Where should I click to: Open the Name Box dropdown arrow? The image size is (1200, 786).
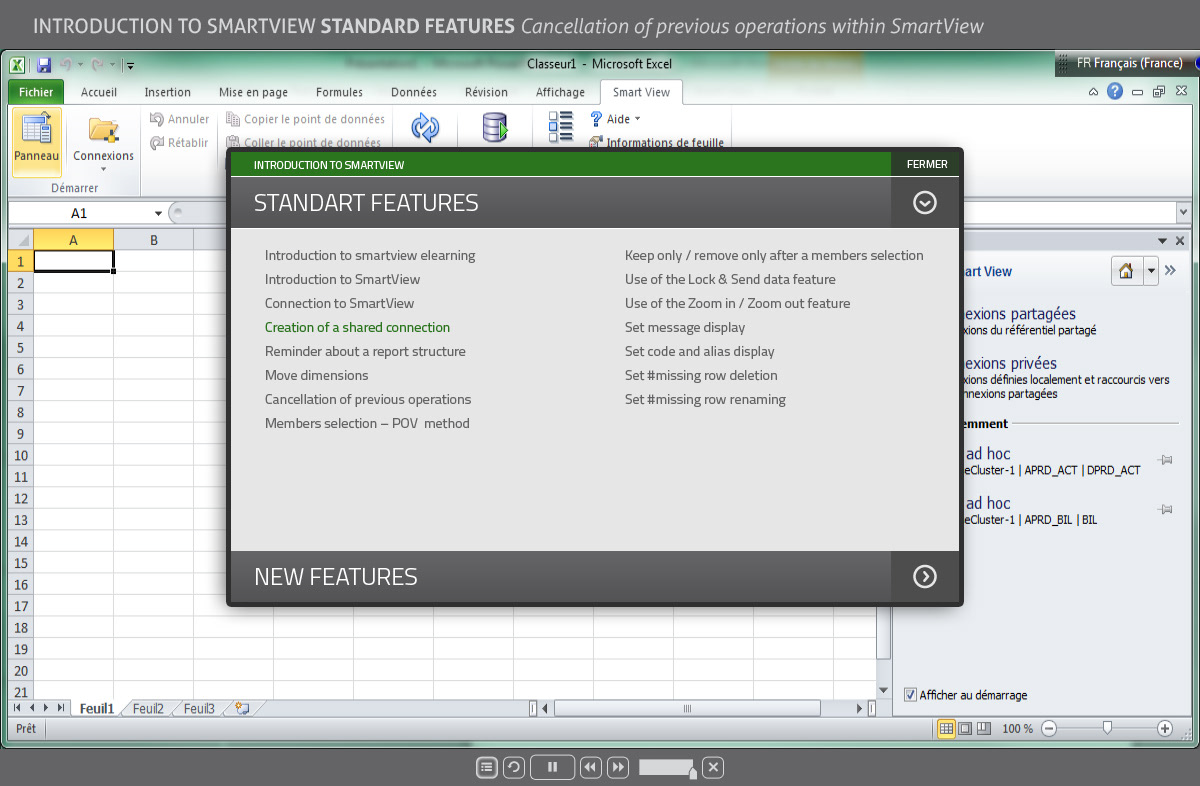coord(158,213)
